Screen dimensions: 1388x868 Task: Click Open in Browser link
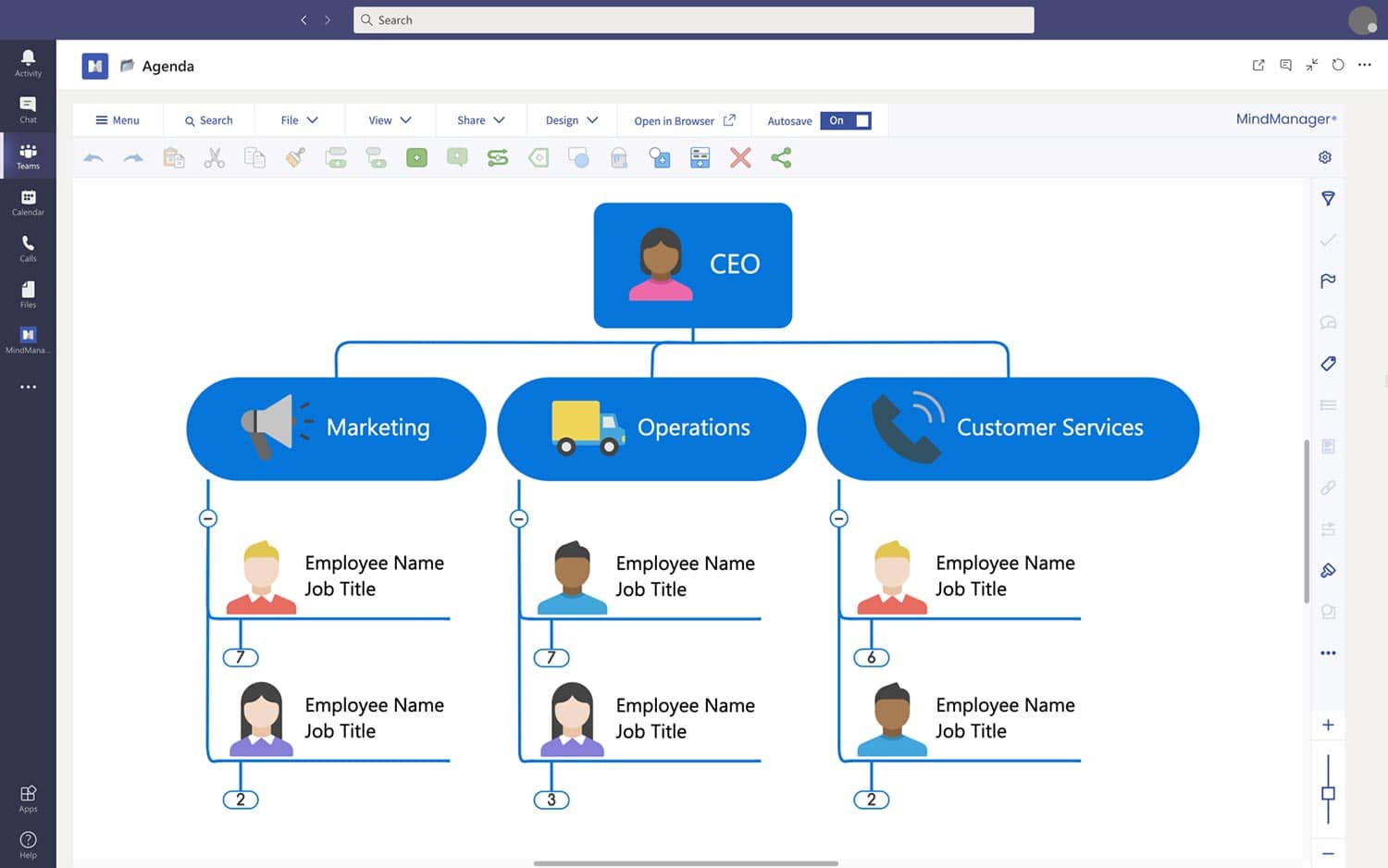[x=684, y=120]
